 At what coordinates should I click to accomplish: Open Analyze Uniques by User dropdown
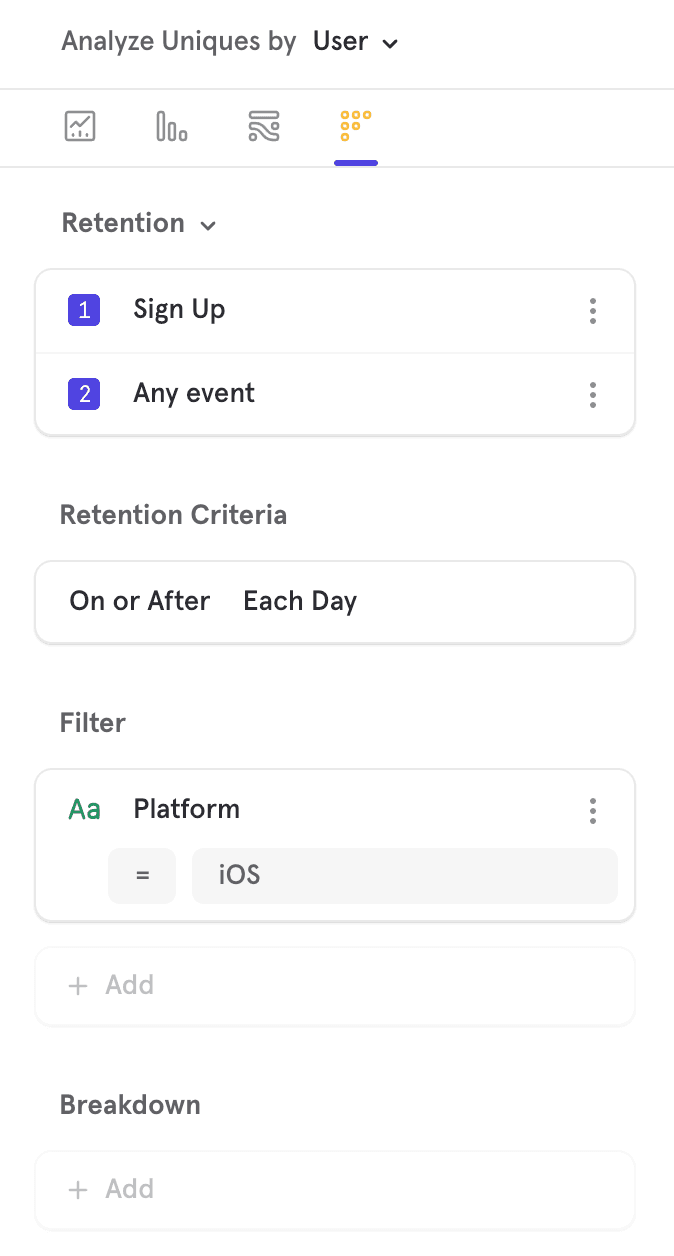tap(355, 42)
